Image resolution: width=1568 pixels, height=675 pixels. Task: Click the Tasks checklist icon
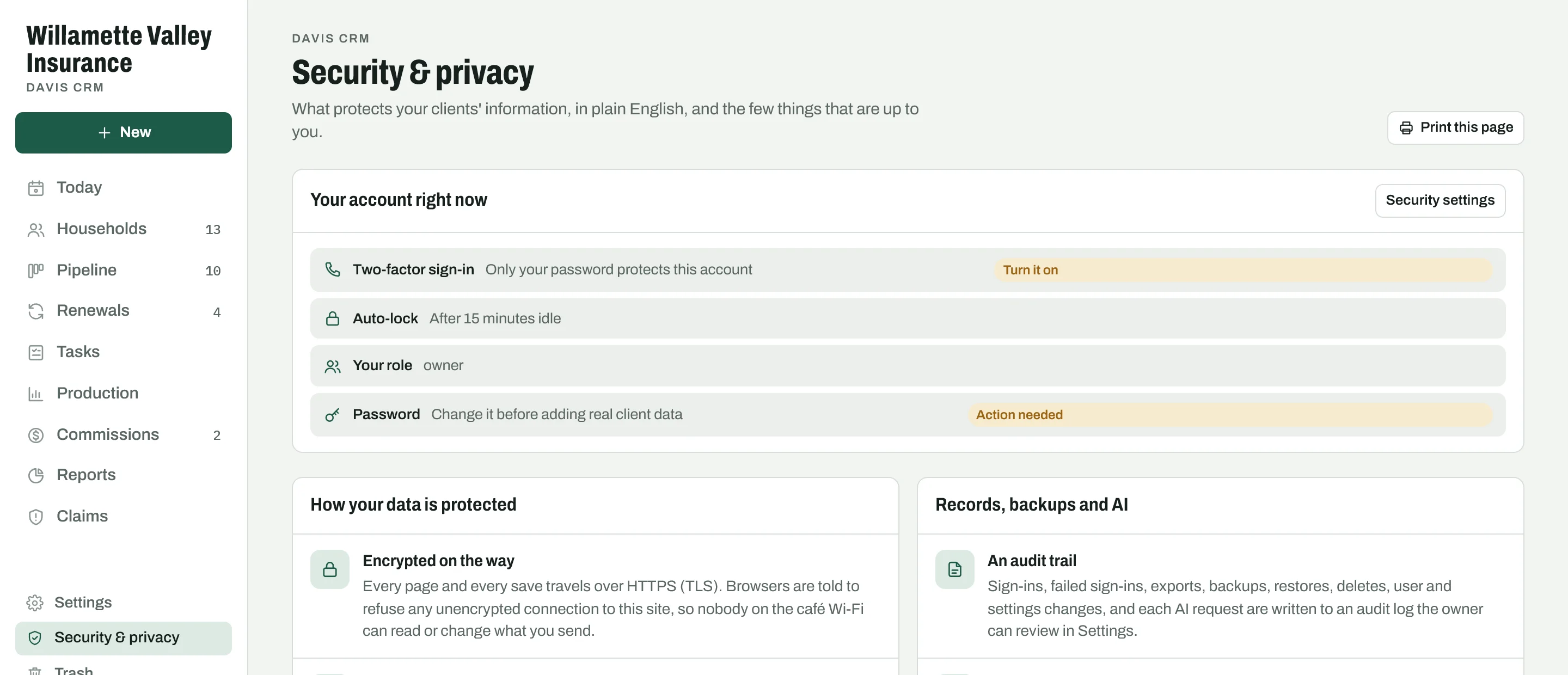(36, 353)
